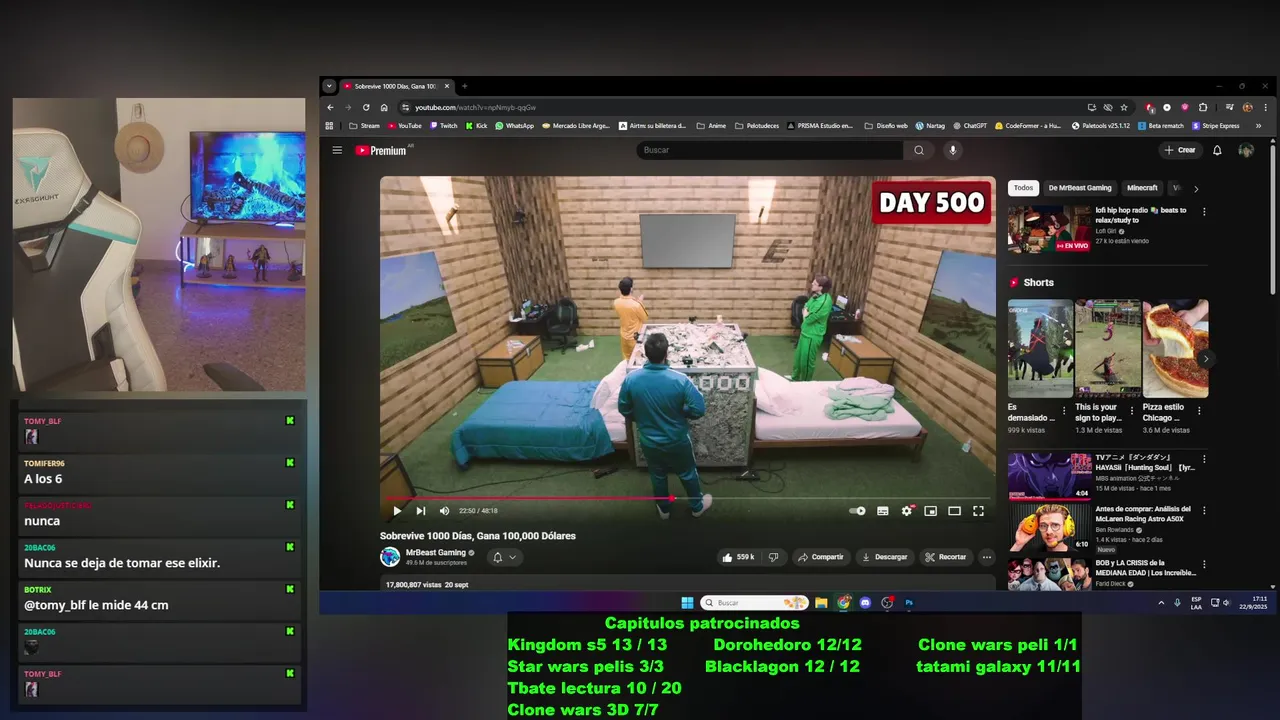The width and height of the screenshot is (1280, 720).
Task: Open options for This is your sign short
Action: 1132,410
